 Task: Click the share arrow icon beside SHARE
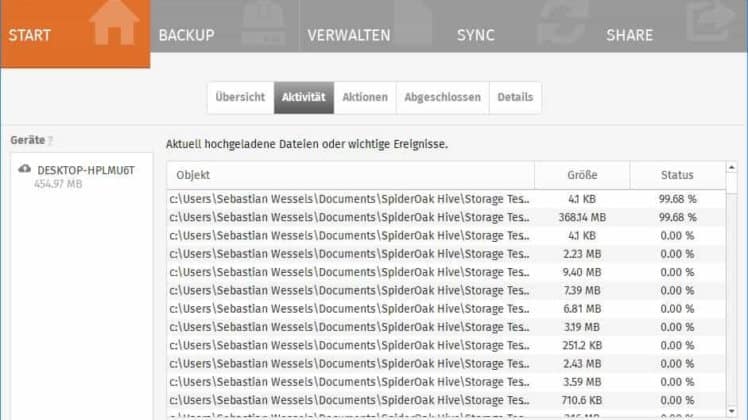[710, 21]
